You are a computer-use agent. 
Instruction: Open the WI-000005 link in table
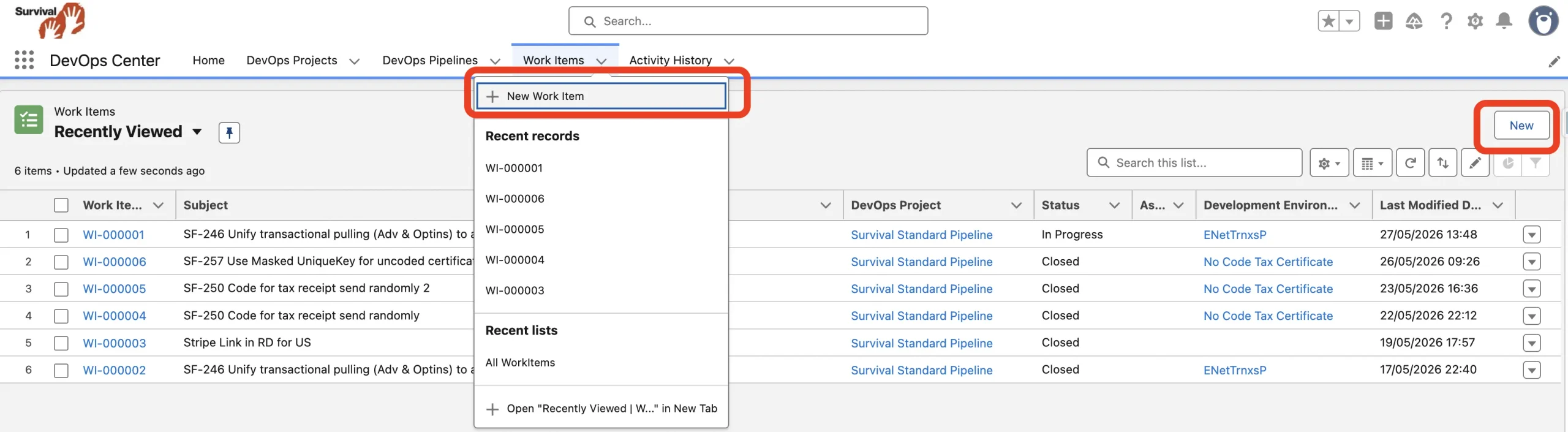tap(115, 289)
